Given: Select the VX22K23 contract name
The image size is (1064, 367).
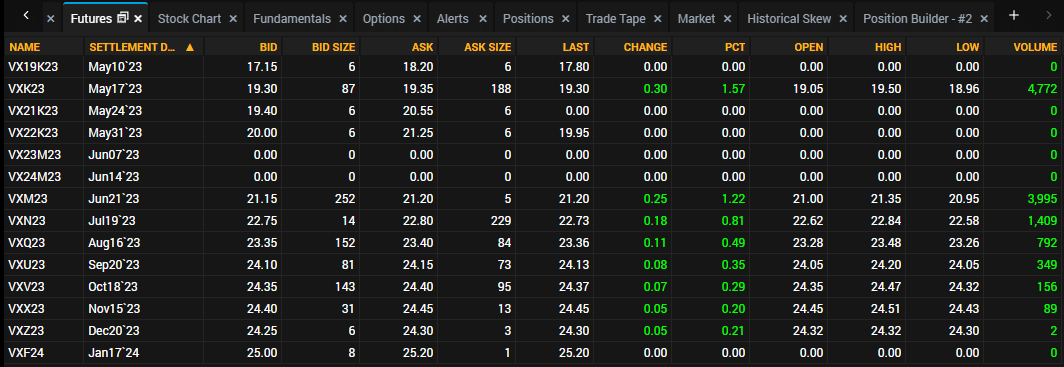Looking at the screenshot, I should (34, 133).
